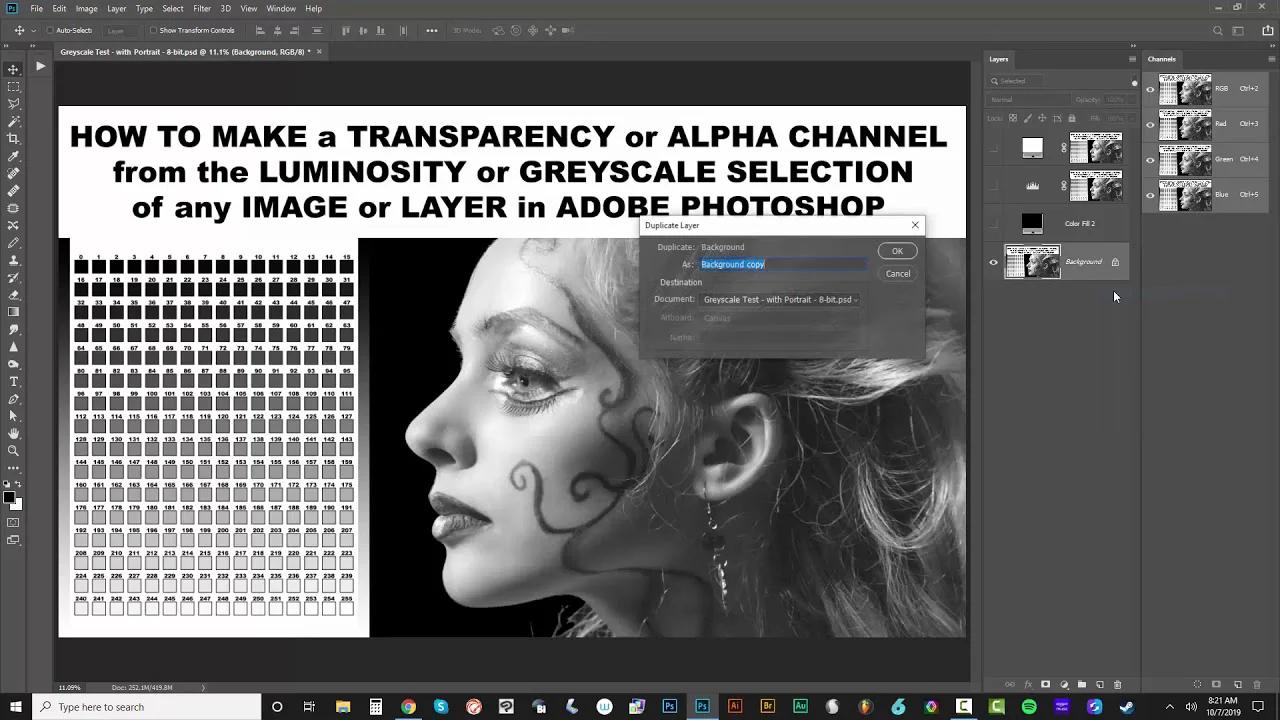Click the Color Fill 2 black thumbnail
The image size is (1280, 720).
click(x=1032, y=224)
